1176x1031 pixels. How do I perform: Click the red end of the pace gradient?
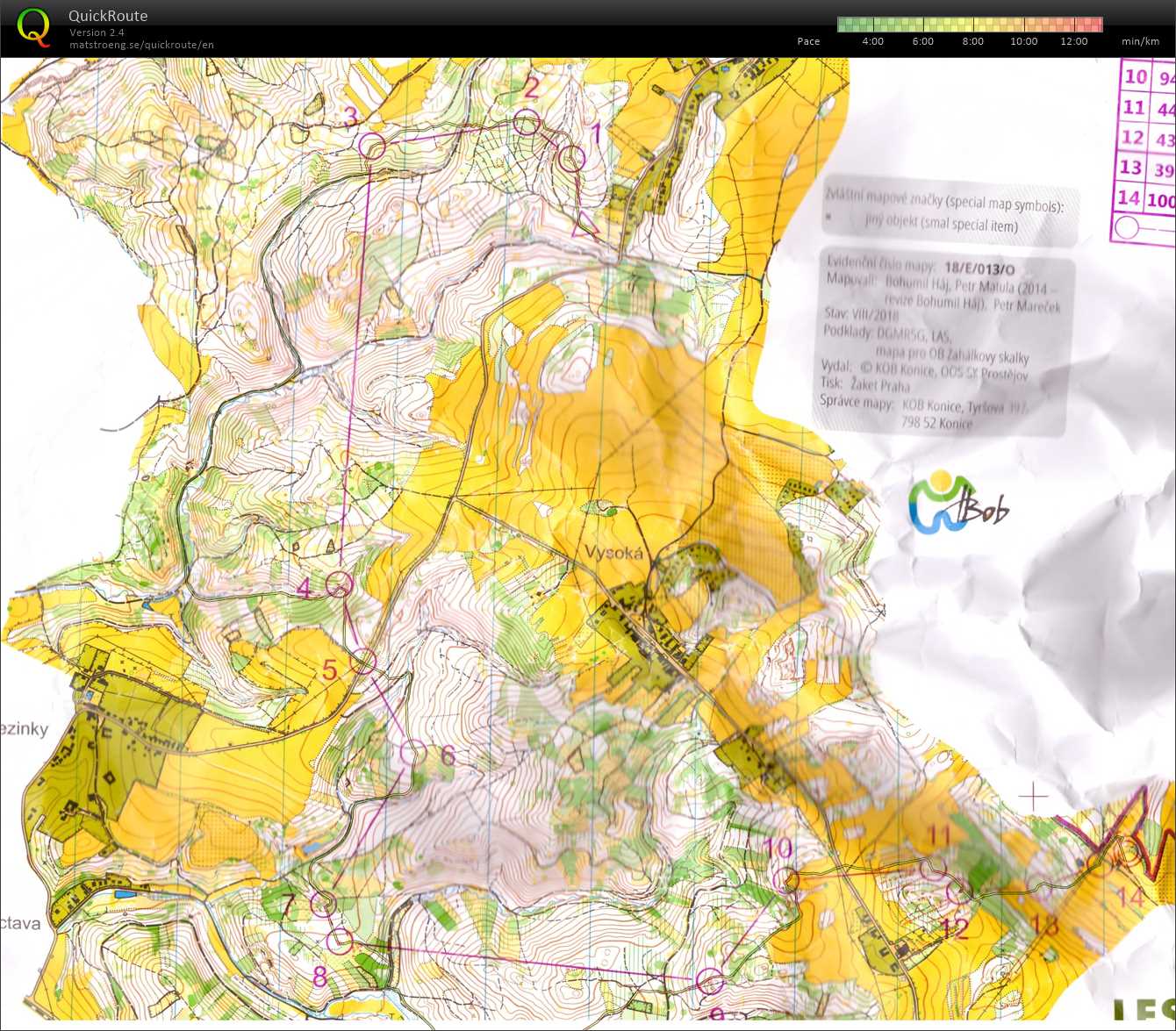point(1095,25)
